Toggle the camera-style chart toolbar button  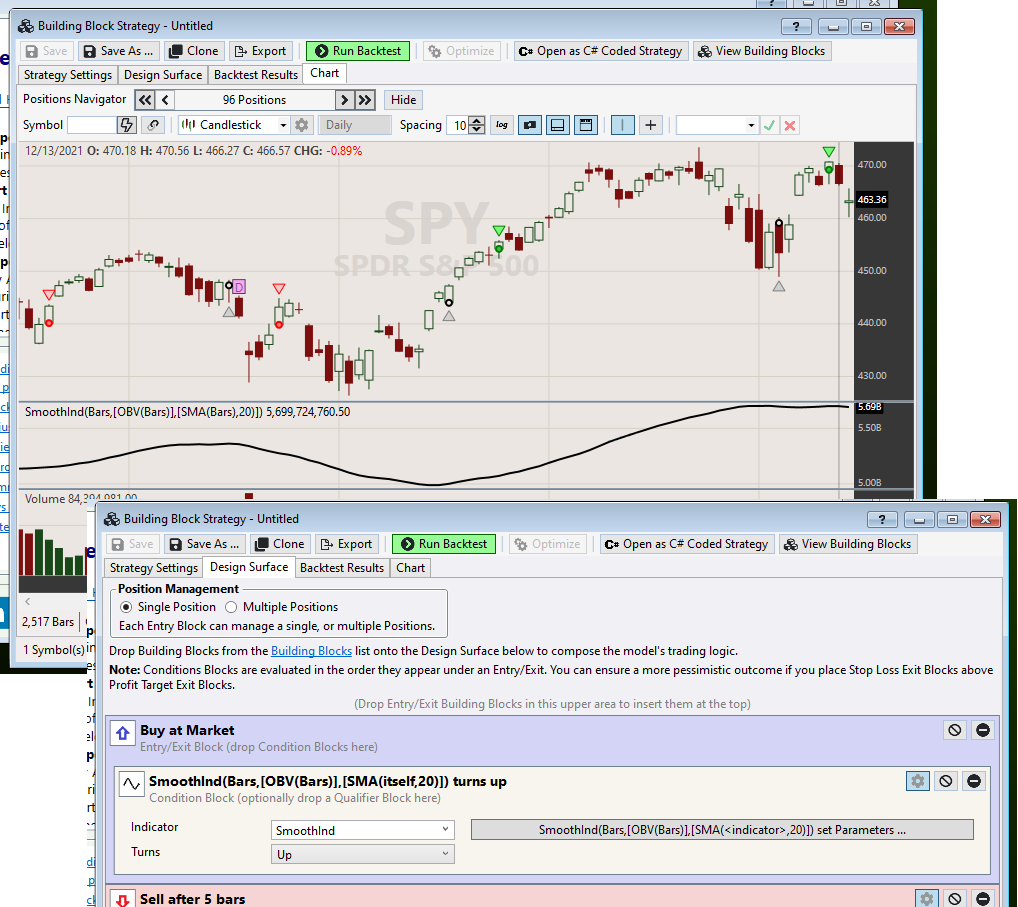[530, 125]
